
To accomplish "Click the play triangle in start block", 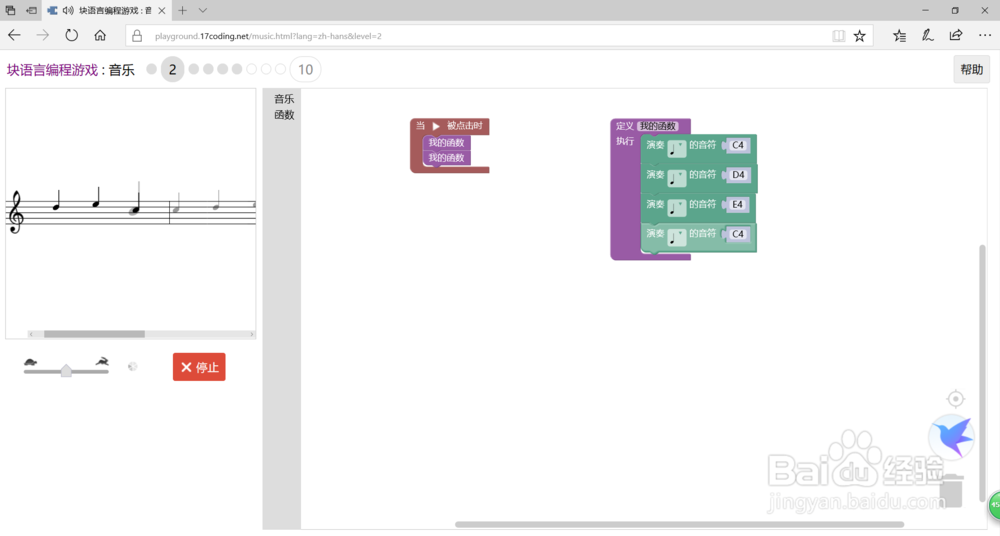I will coord(436,126).
